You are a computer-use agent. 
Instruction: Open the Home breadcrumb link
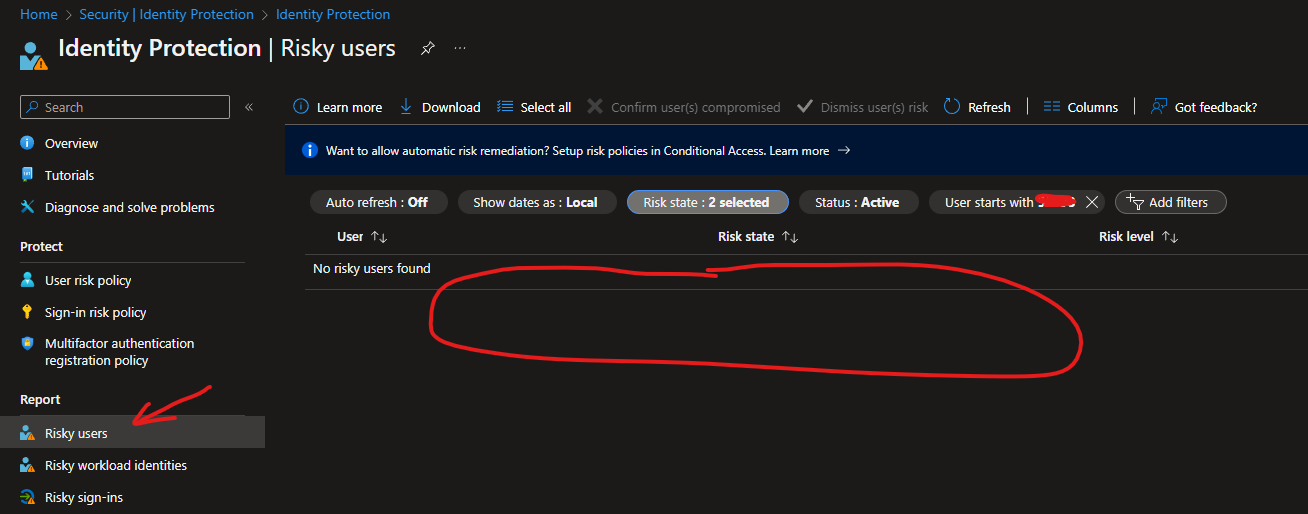coord(38,14)
